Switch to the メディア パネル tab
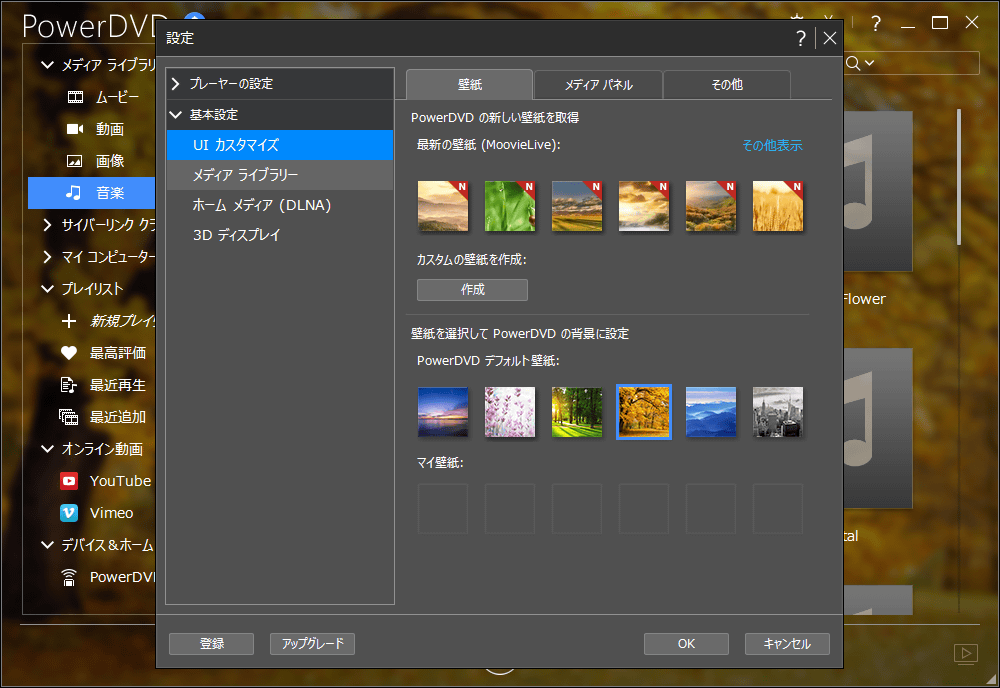This screenshot has width=1000, height=688. click(598, 85)
